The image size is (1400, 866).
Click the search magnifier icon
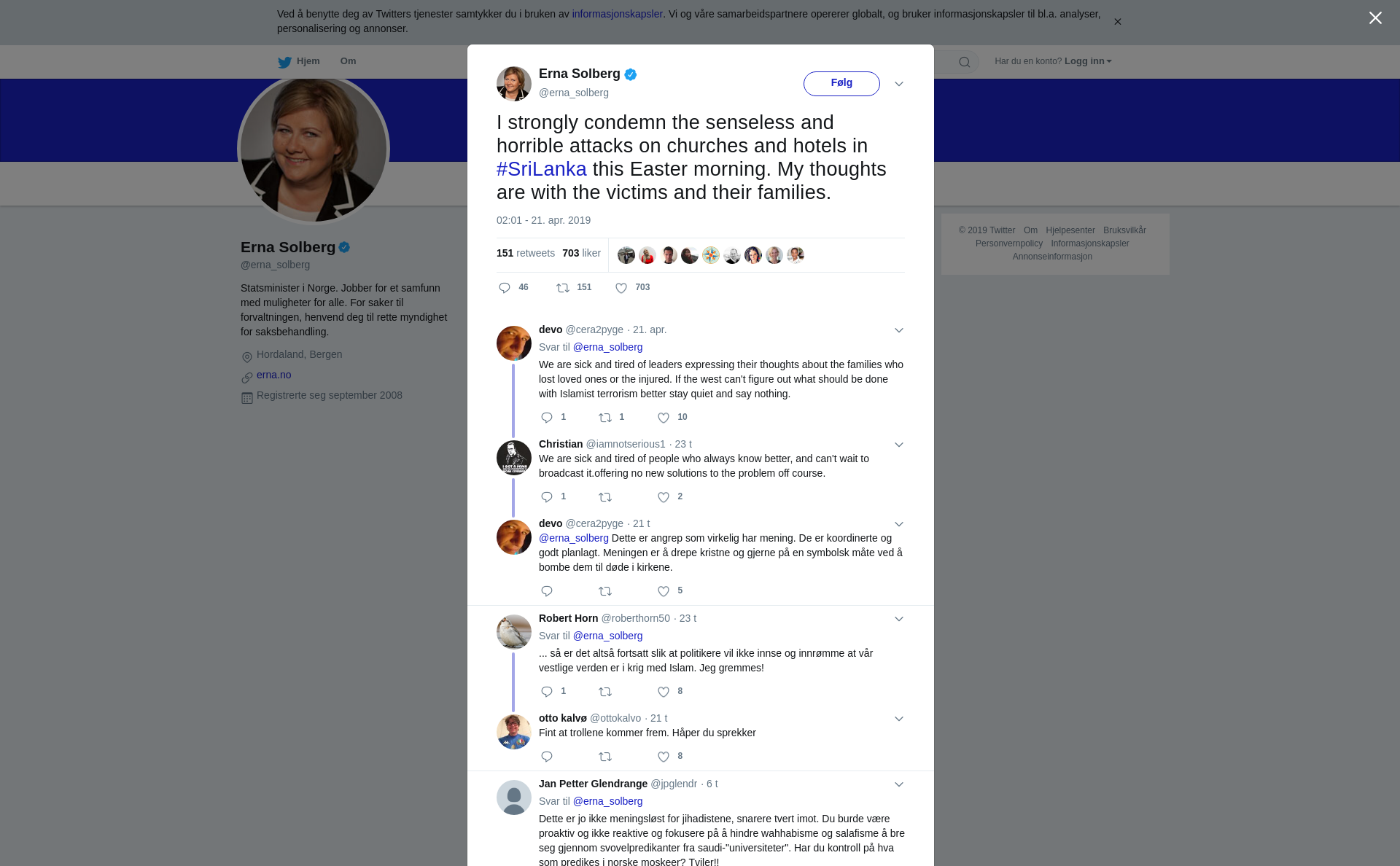965,62
